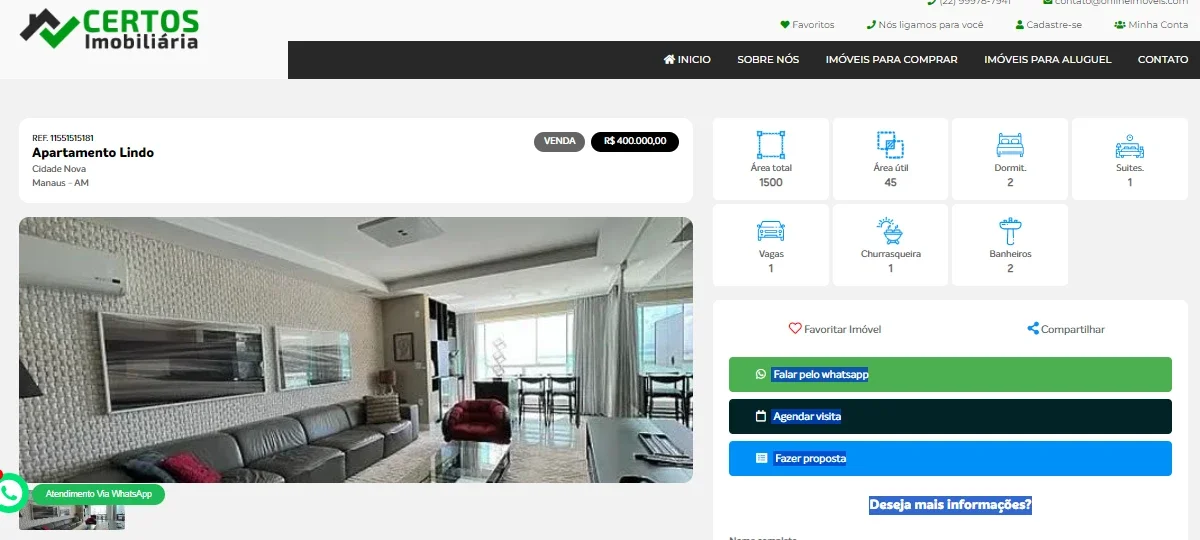
Task: Click the Cidade Nova neighborhood text
Action: [x=59, y=169]
